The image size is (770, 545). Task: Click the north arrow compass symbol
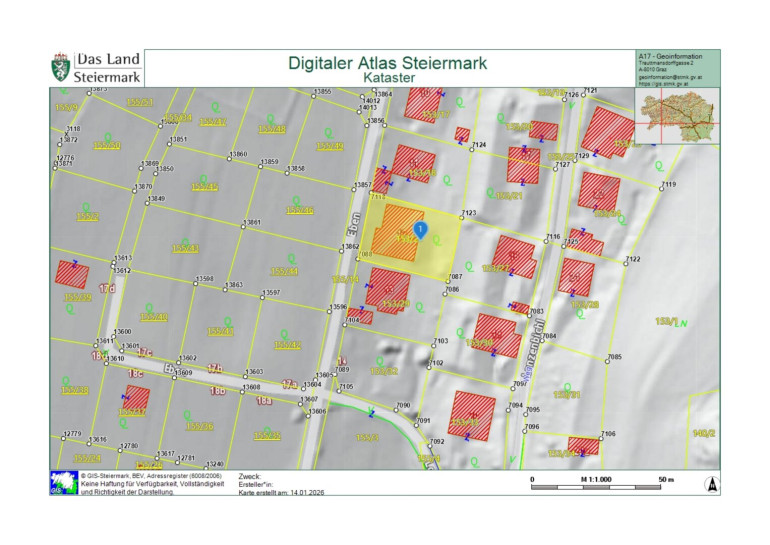pyautogui.click(x=711, y=484)
